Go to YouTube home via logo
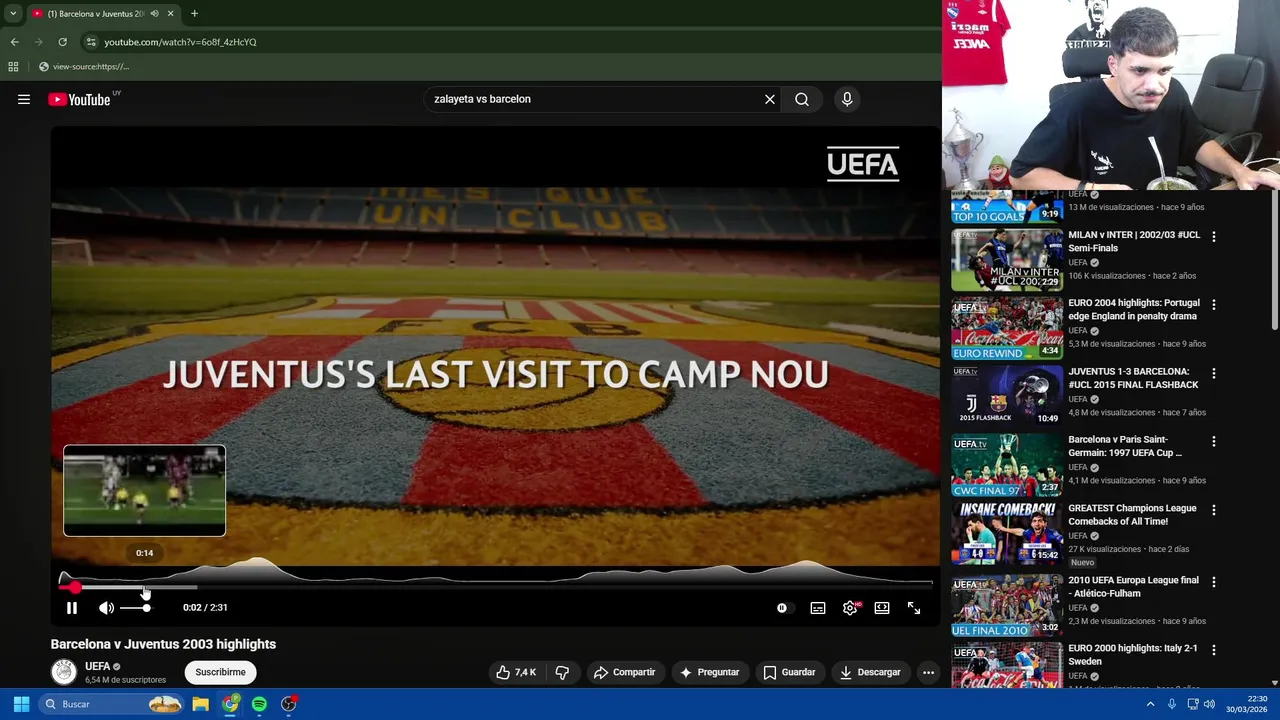 [79, 99]
